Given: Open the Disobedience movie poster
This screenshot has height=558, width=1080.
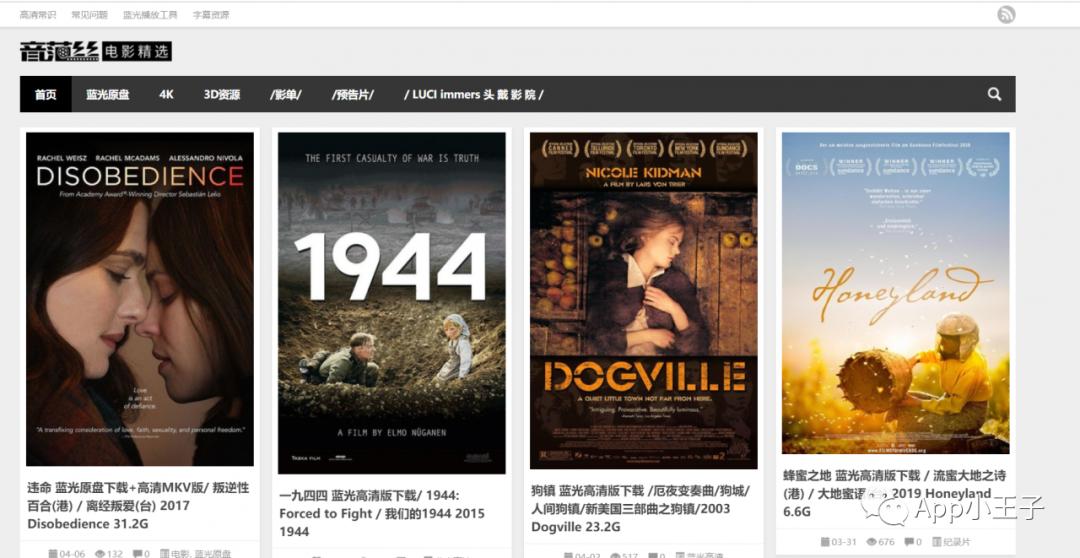Looking at the screenshot, I should pos(140,299).
